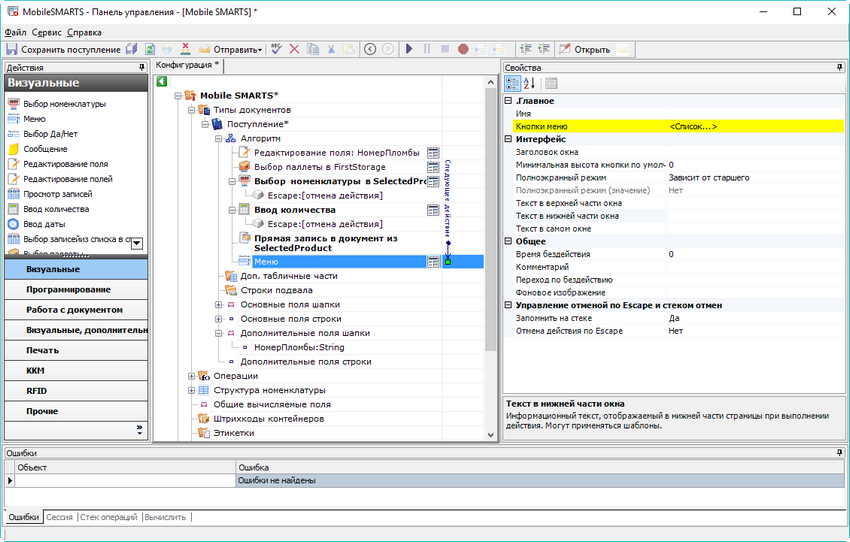
Task: Click the green refresh icon in toolbar
Action: coord(150,49)
